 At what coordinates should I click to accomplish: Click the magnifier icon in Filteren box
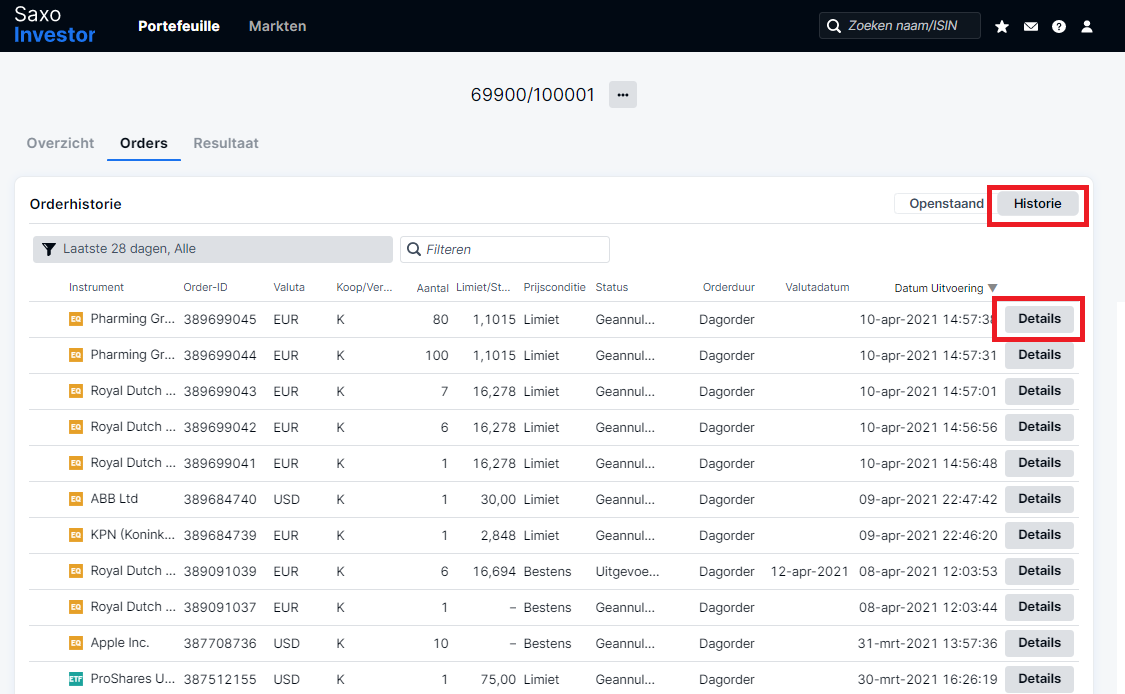click(414, 249)
